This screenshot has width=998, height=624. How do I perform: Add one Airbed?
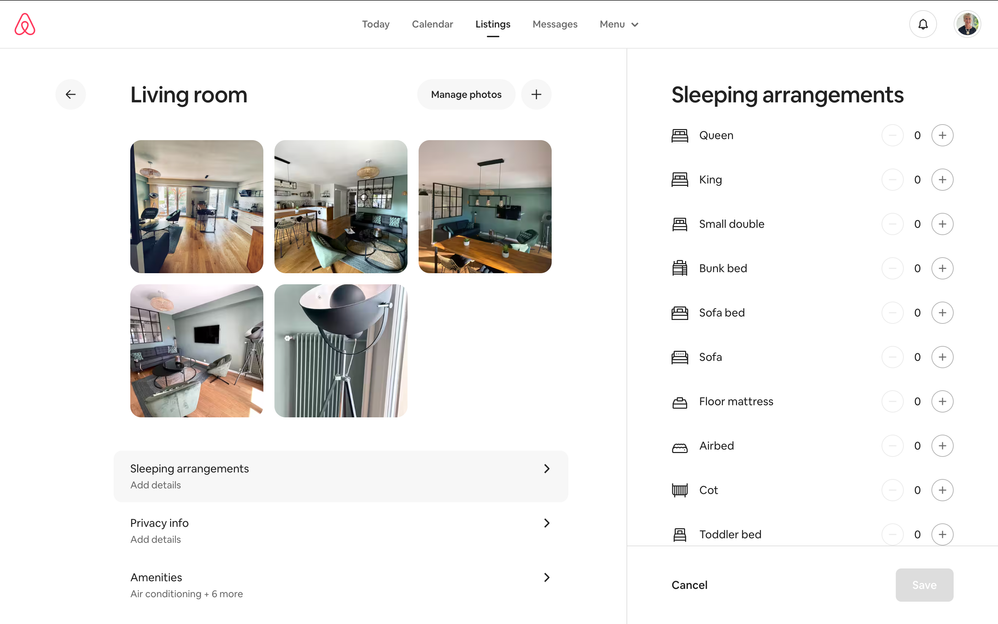click(942, 446)
